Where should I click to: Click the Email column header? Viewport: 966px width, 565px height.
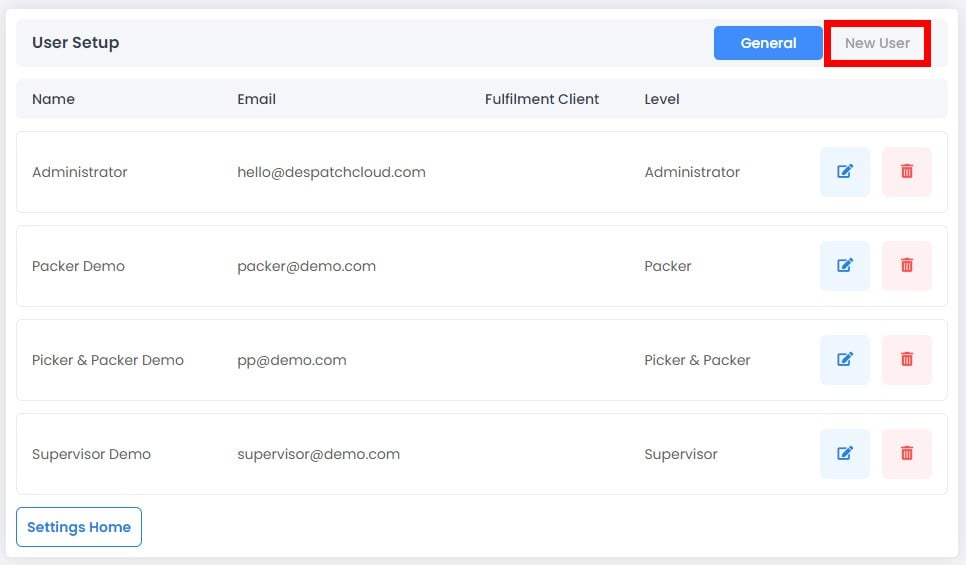[256, 99]
